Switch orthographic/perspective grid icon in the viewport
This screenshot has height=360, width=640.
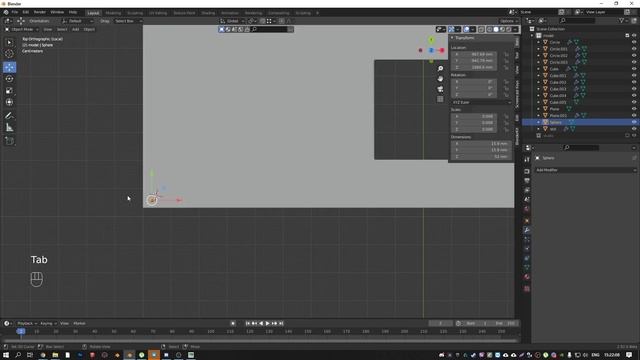[440, 99]
